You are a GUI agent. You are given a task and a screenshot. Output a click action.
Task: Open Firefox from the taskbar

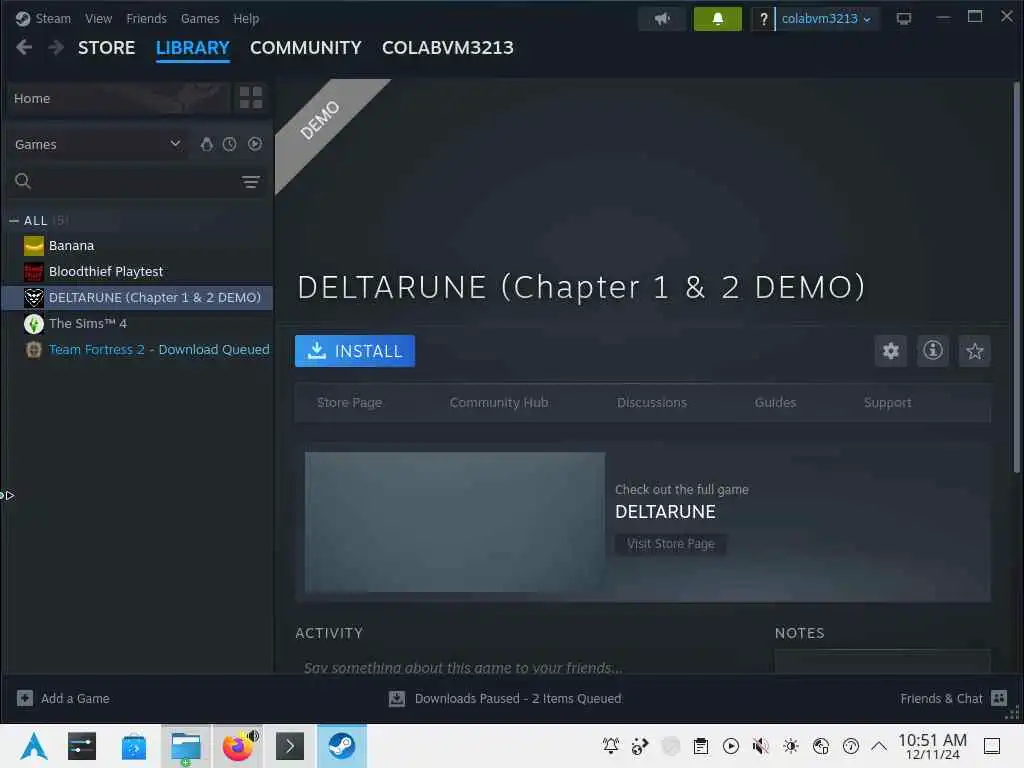click(238, 746)
